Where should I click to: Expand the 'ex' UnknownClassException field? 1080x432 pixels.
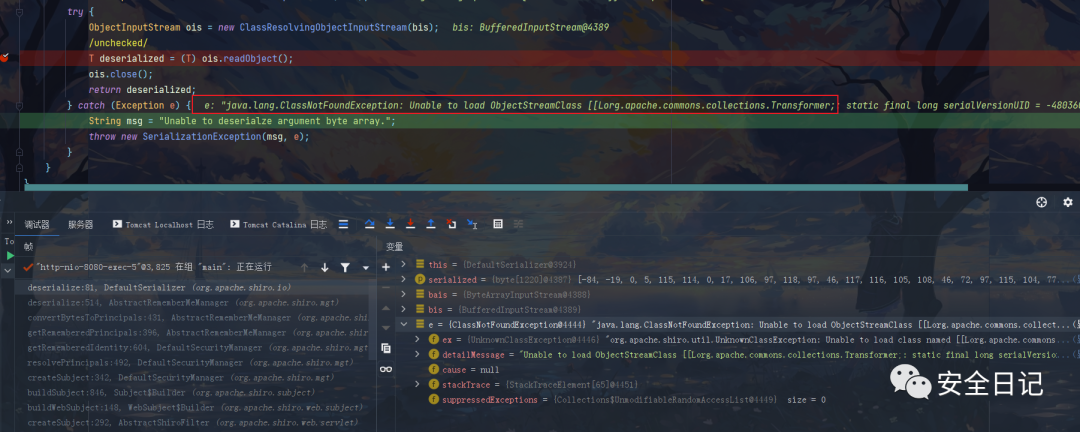417,340
